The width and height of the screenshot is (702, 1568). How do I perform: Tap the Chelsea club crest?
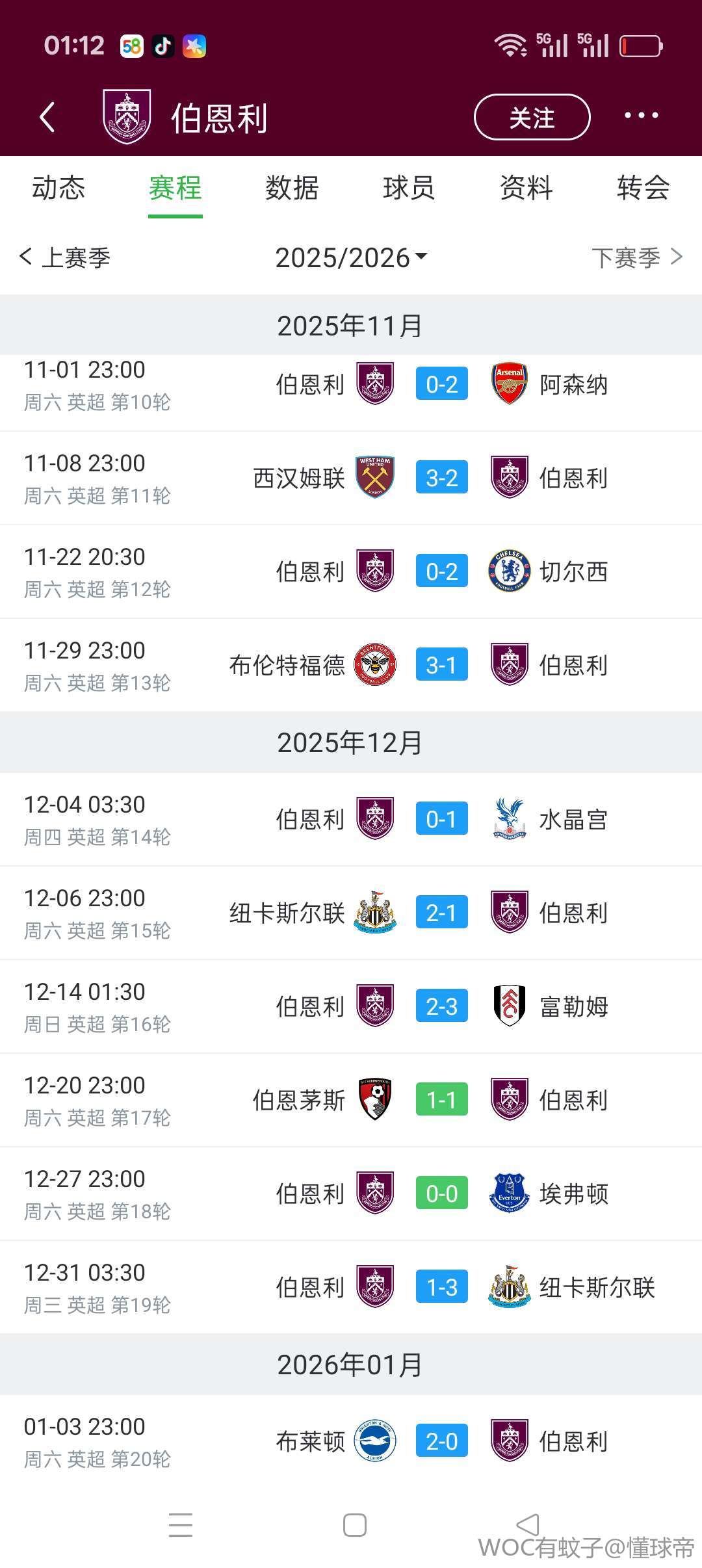[x=509, y=571]
